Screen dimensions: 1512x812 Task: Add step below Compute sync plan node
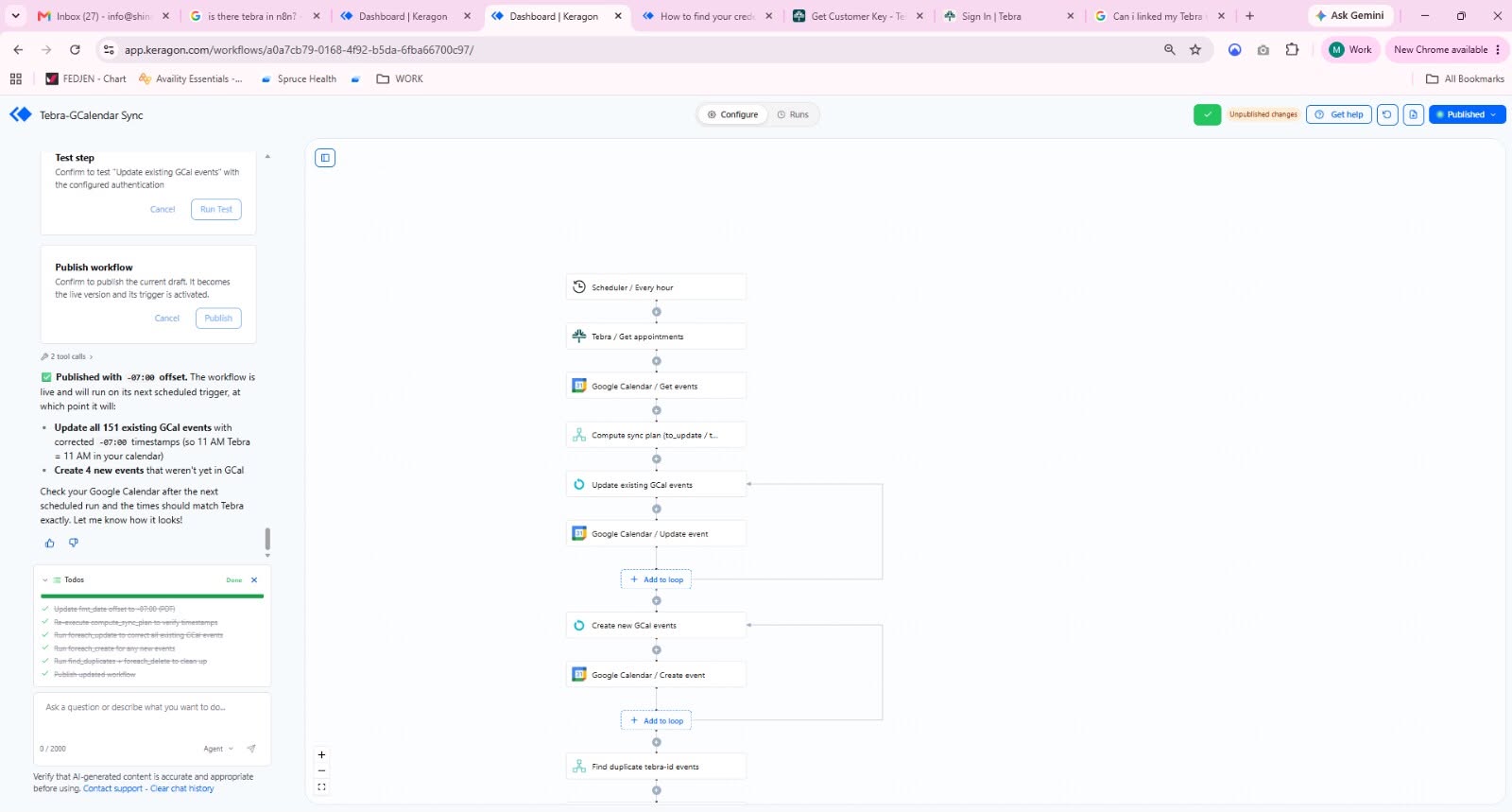656,459
